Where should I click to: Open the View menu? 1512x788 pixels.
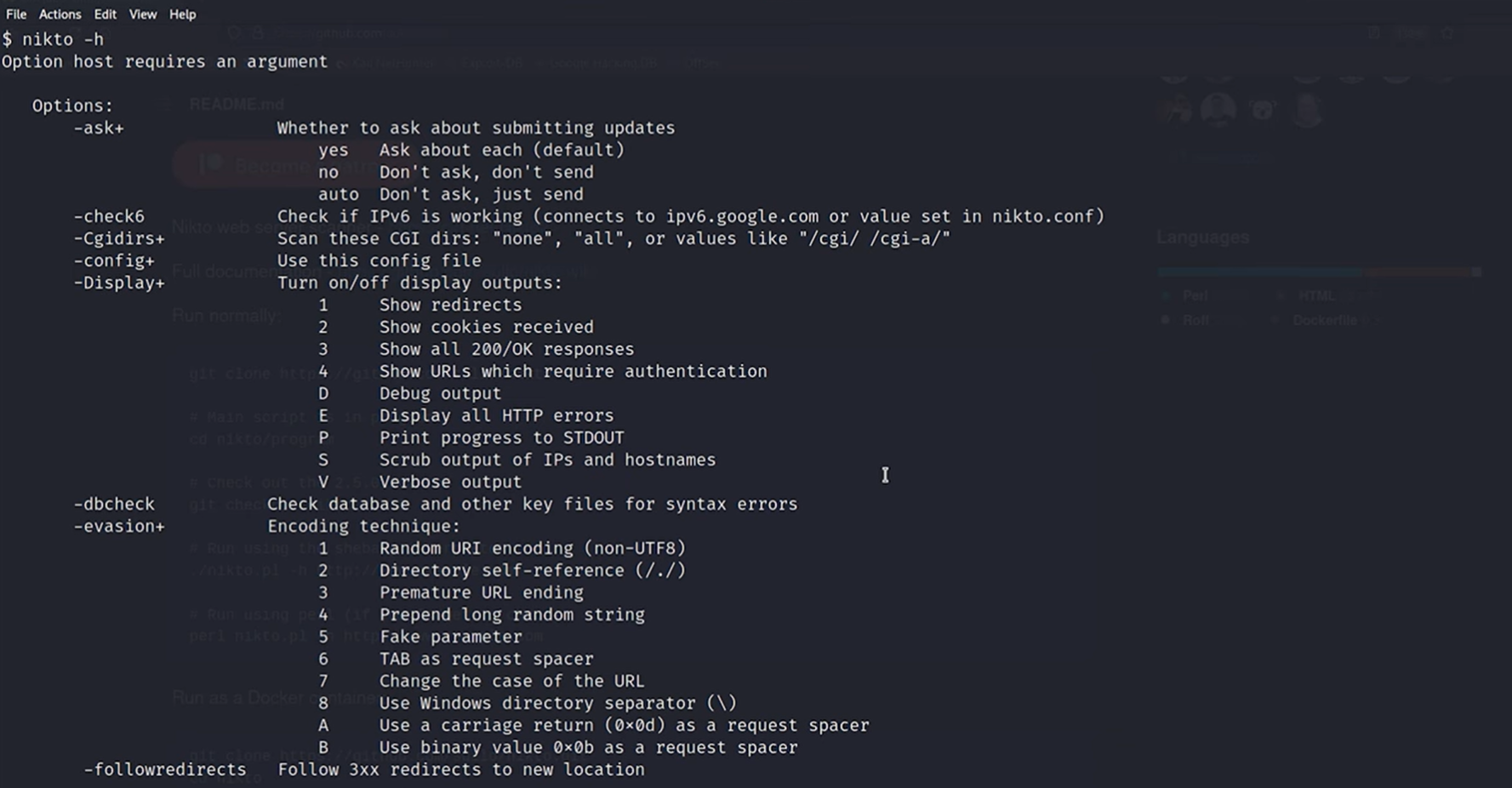[x=143, y=14]
